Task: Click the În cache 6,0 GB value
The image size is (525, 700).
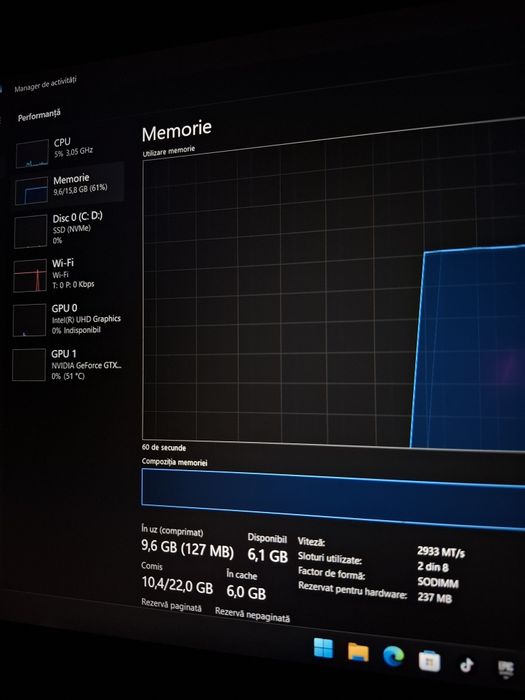Action: [x=246, y=592]
